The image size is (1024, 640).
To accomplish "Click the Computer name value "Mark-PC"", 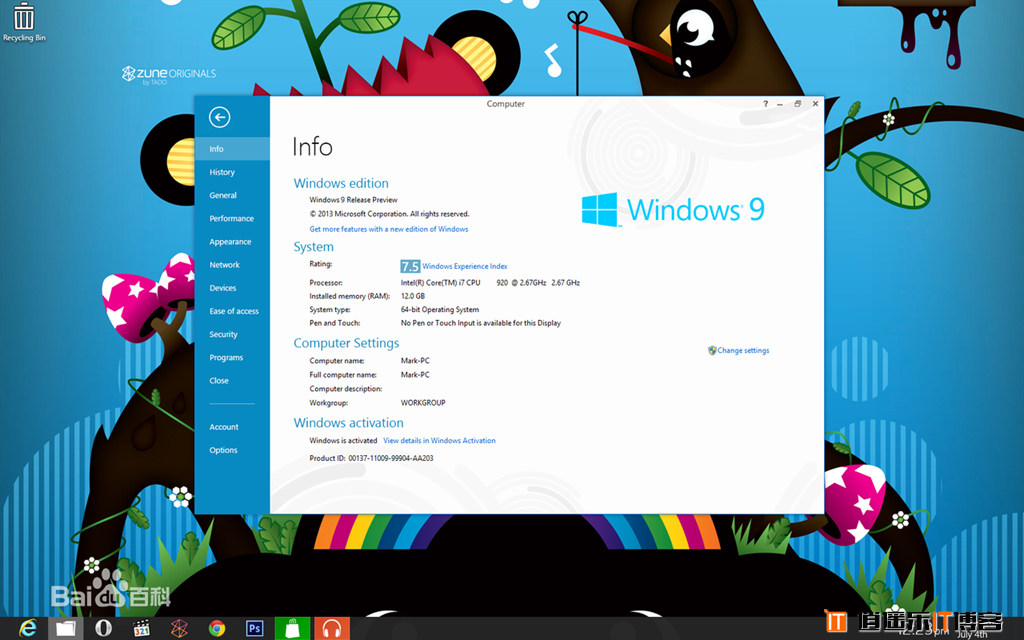I will point(415,360).
